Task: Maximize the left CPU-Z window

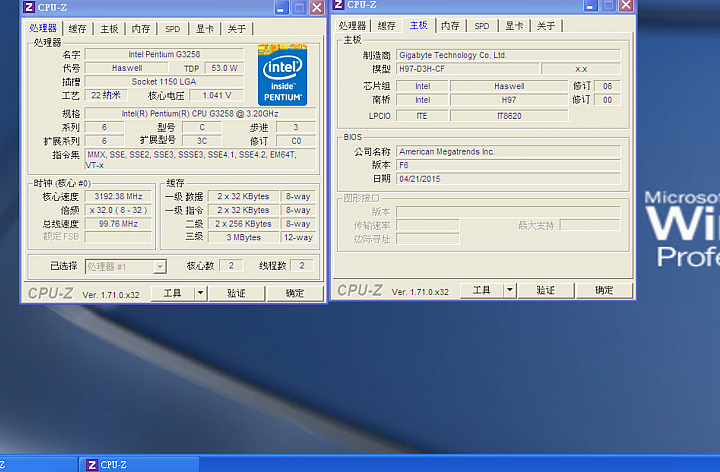Action: pyautogui.click(x=299, y=8)
